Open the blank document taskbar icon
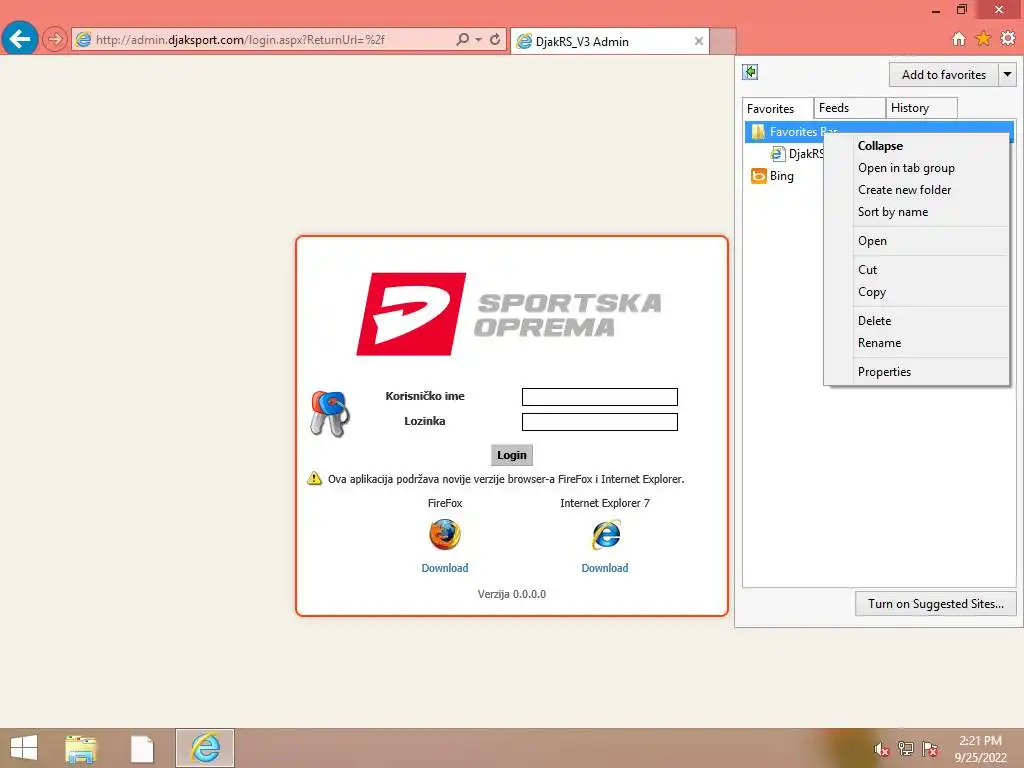 pyautogui.click(x=142, y=748)
